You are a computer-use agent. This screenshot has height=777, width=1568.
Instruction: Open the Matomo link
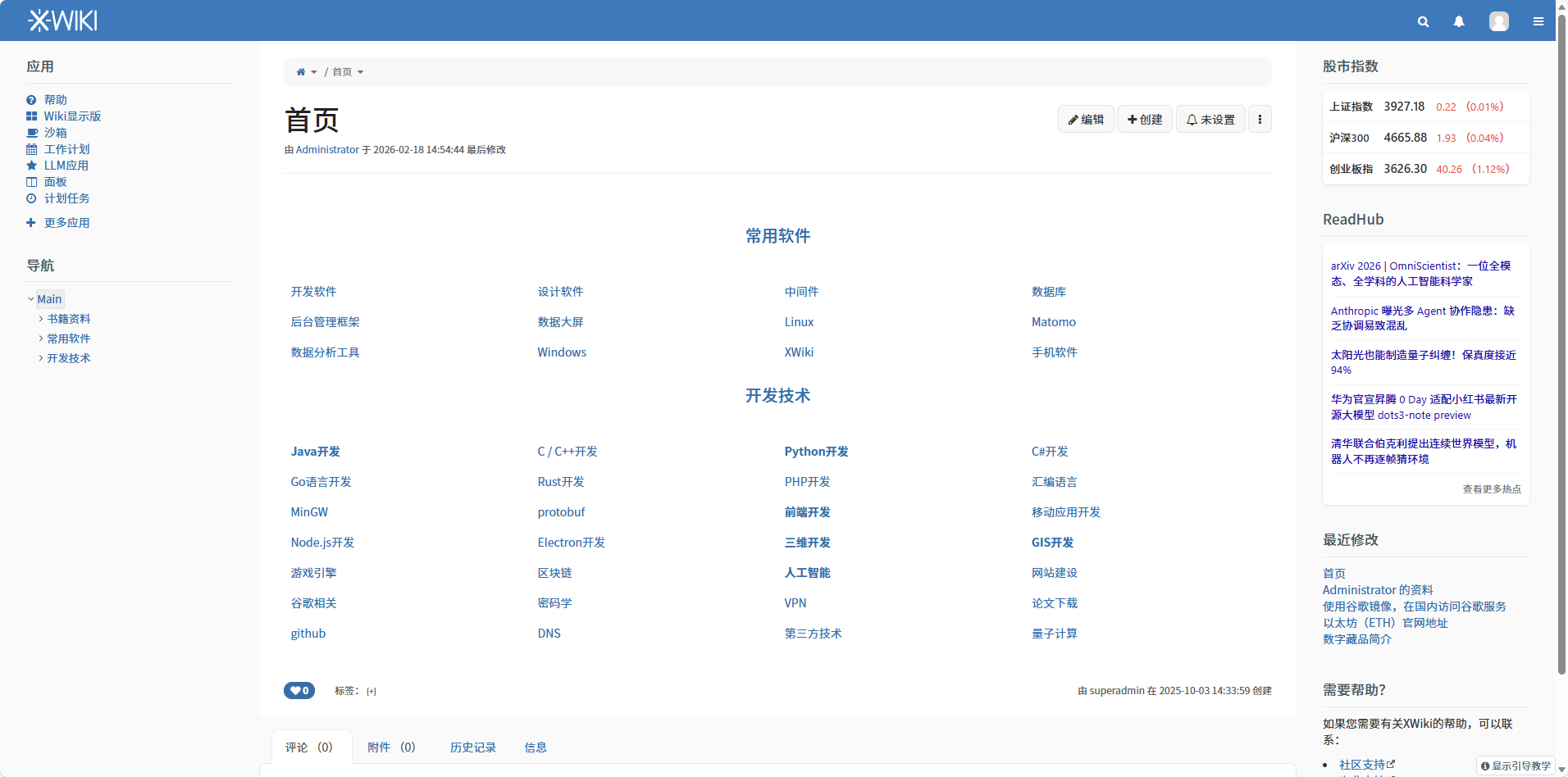(x=1054, y=322)
